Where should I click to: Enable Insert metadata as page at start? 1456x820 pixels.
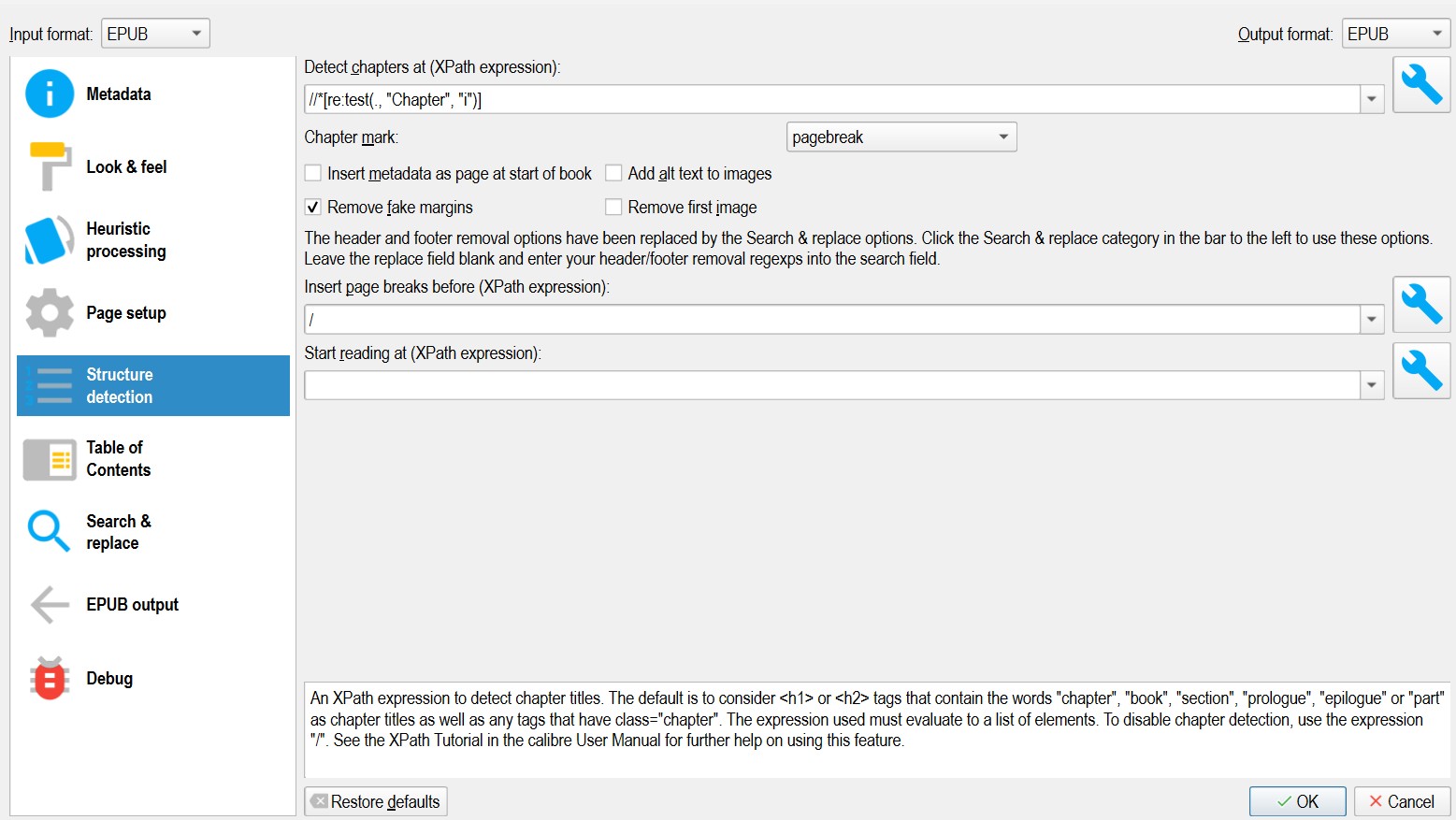pyautogui.click(x=313, y=173)
